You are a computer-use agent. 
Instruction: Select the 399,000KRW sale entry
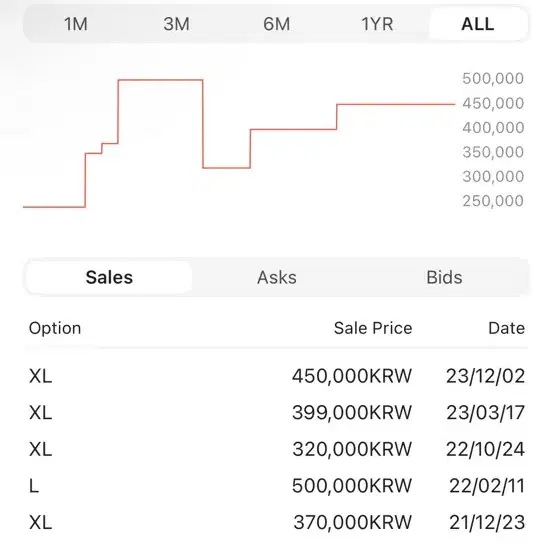[277, 413]
